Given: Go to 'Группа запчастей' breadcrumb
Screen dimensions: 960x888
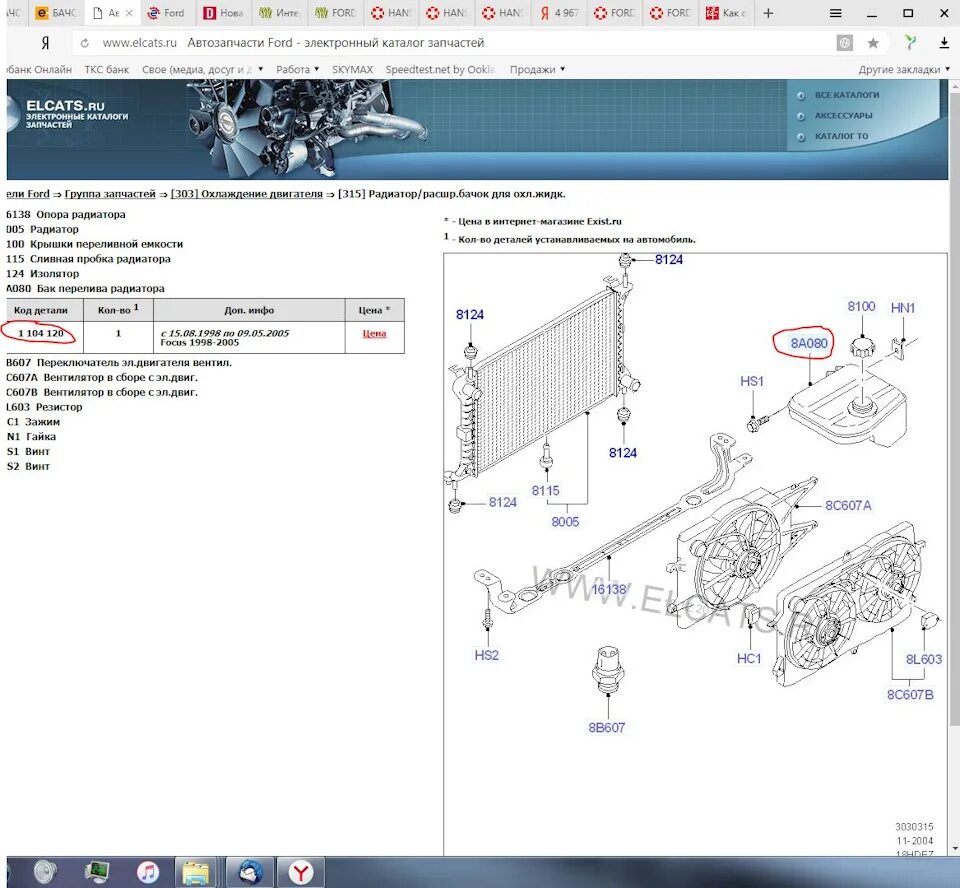Looking at the screenshot, I should 110,194.
